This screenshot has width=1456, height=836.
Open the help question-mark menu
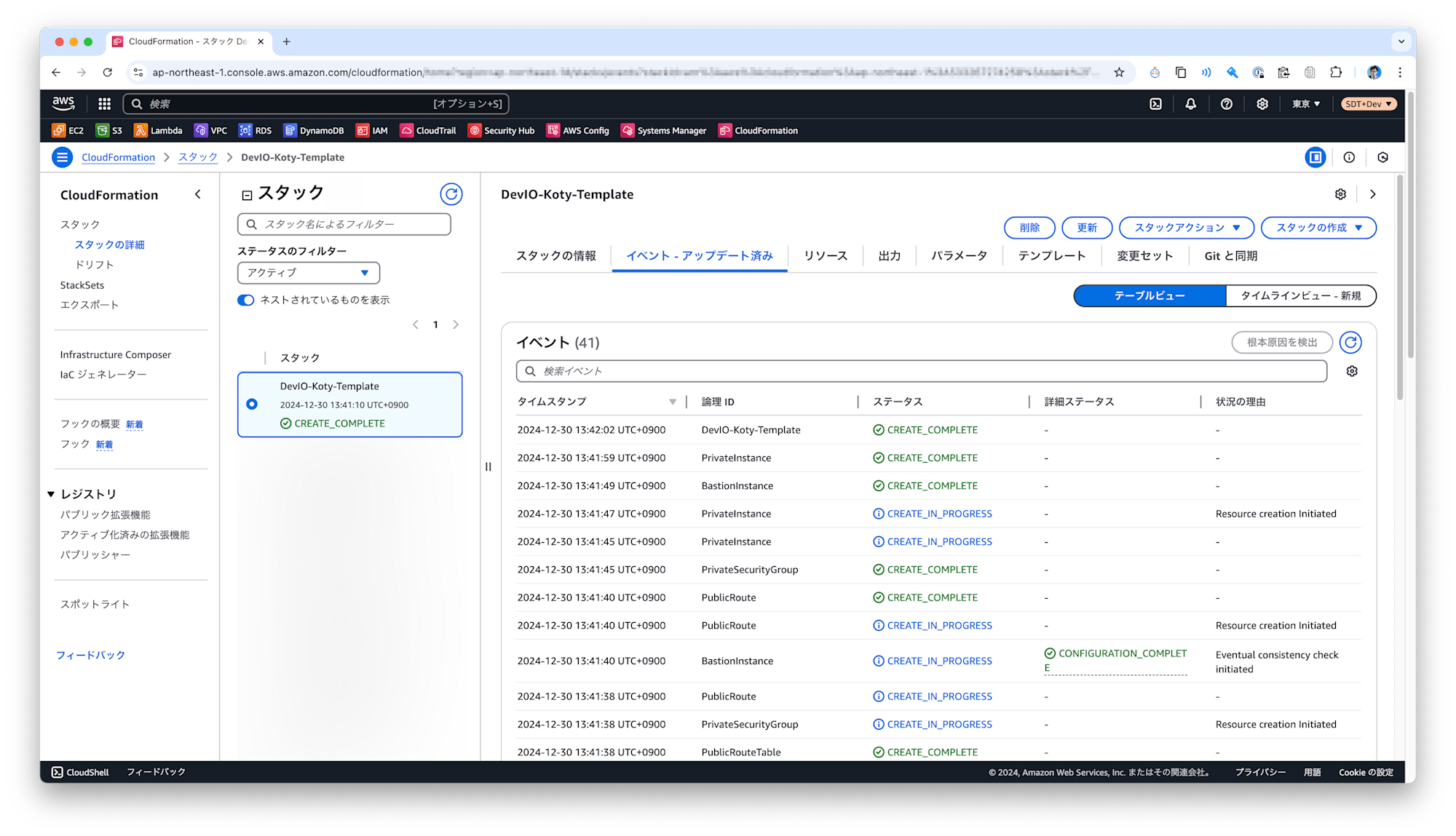pos(1227,104)
